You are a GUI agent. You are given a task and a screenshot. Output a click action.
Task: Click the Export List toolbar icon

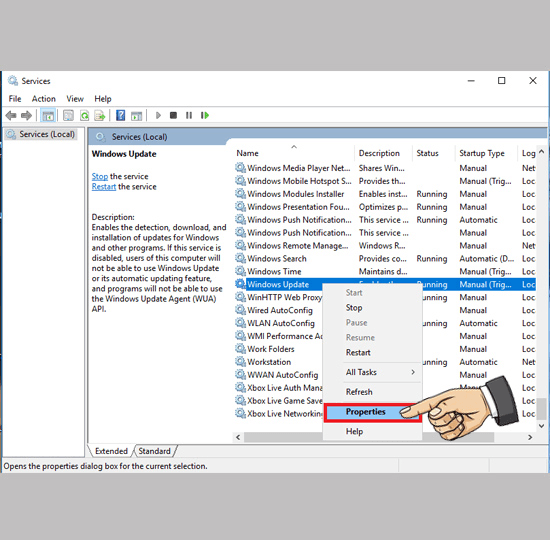[x=100, y=115]
